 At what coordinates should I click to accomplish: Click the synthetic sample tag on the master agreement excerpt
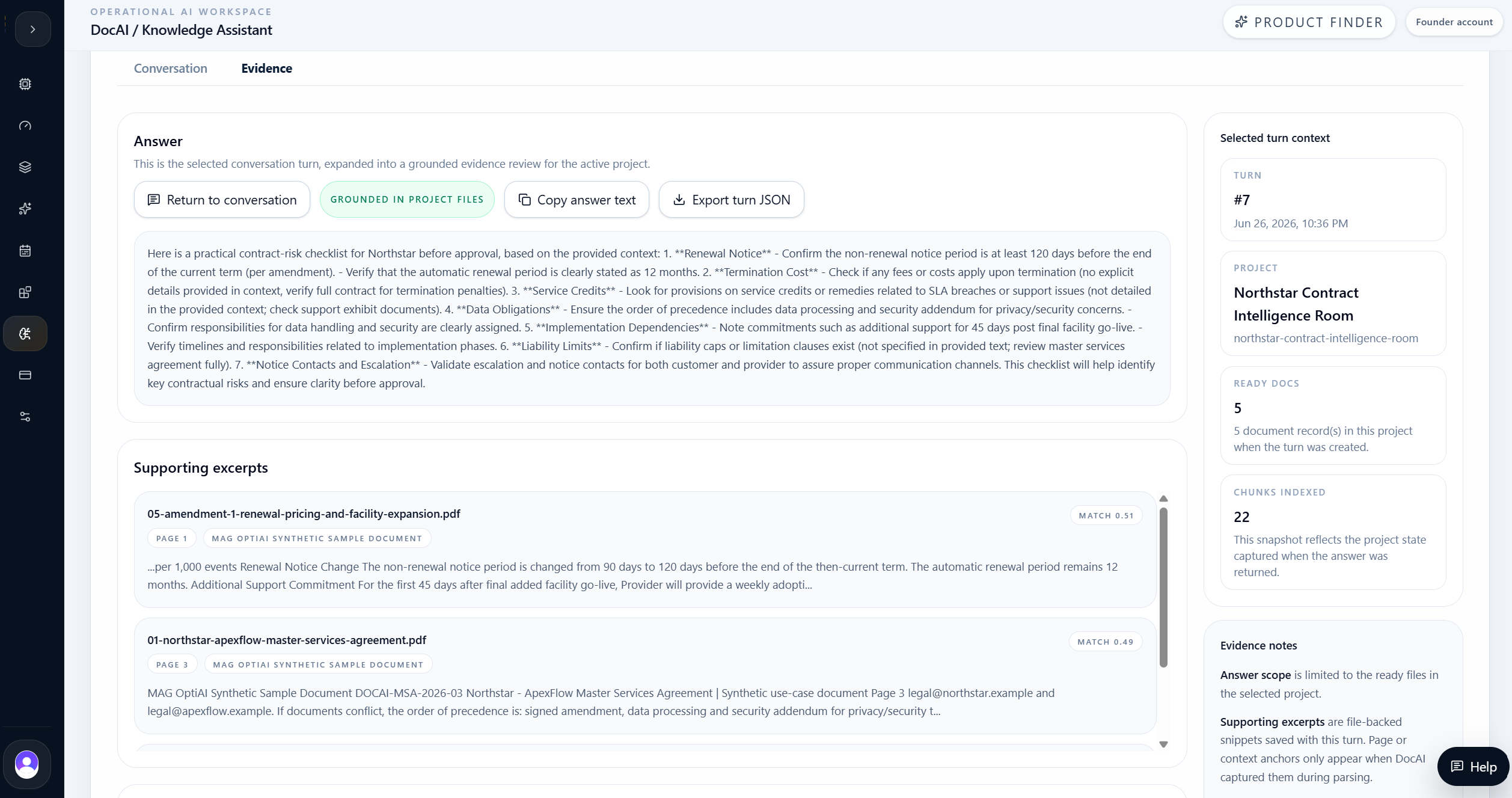click(318, 665)
